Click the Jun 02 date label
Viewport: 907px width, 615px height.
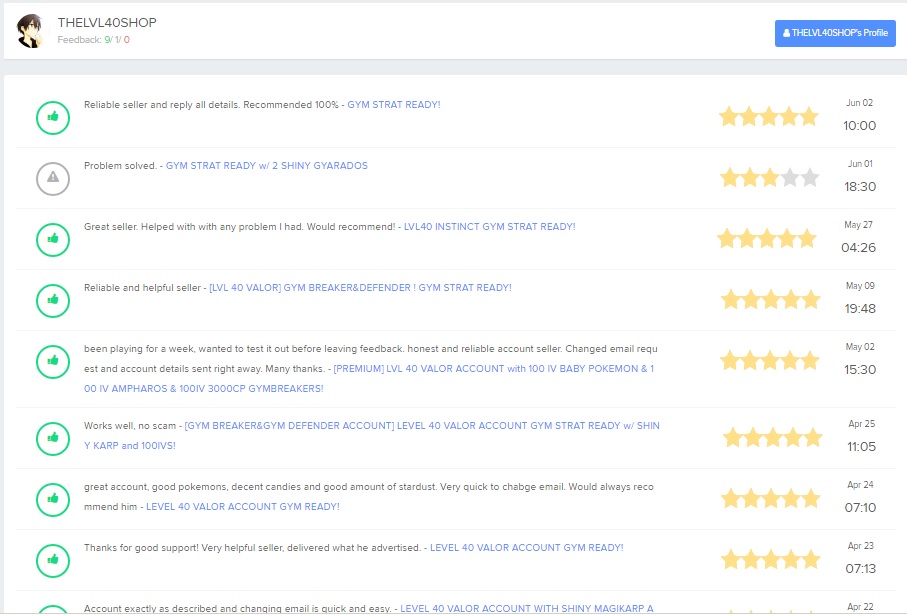pyautogui.click(x=860, y=103)
